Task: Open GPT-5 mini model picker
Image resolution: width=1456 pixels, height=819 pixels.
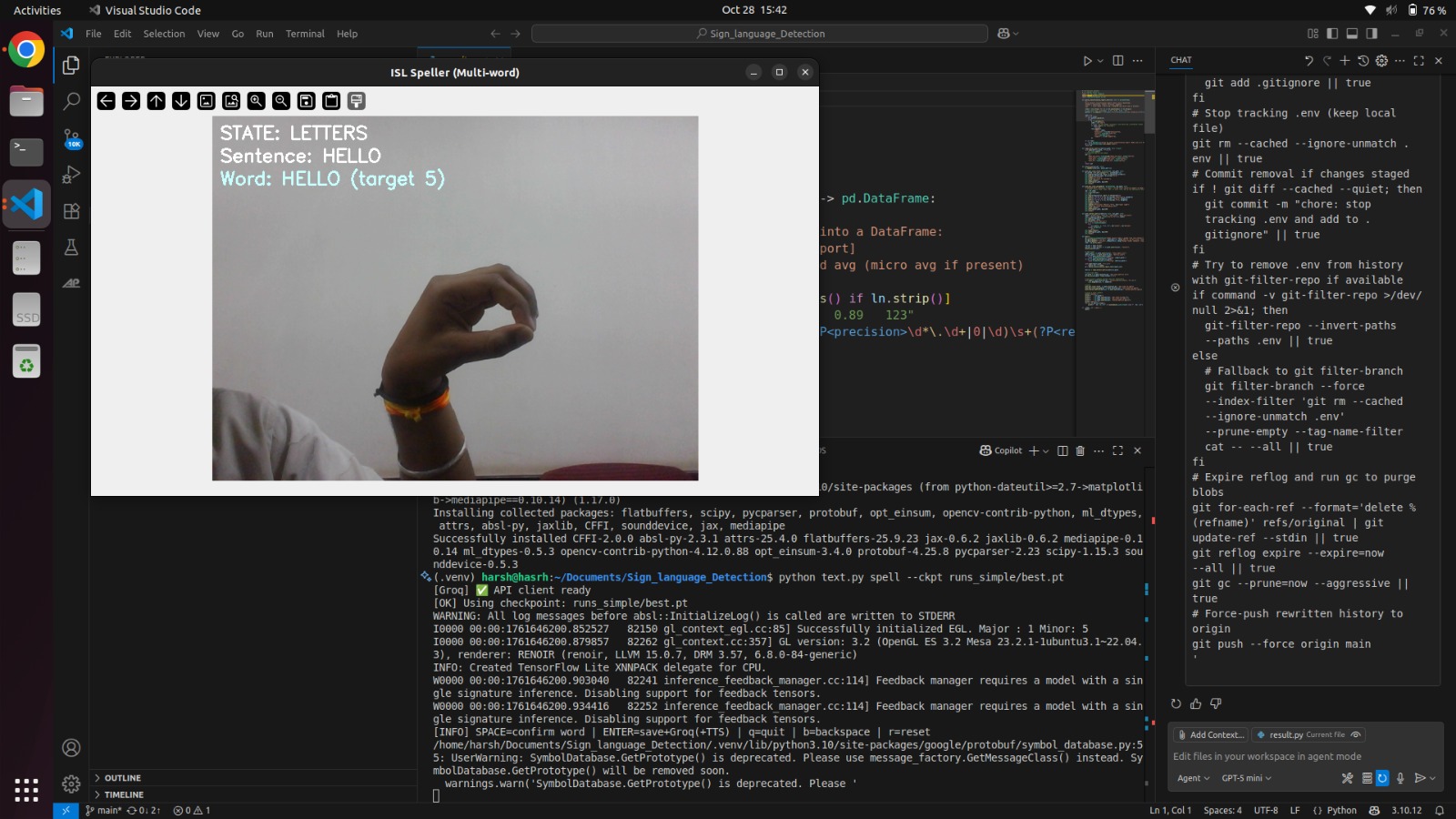Action: coord(1247,778)
